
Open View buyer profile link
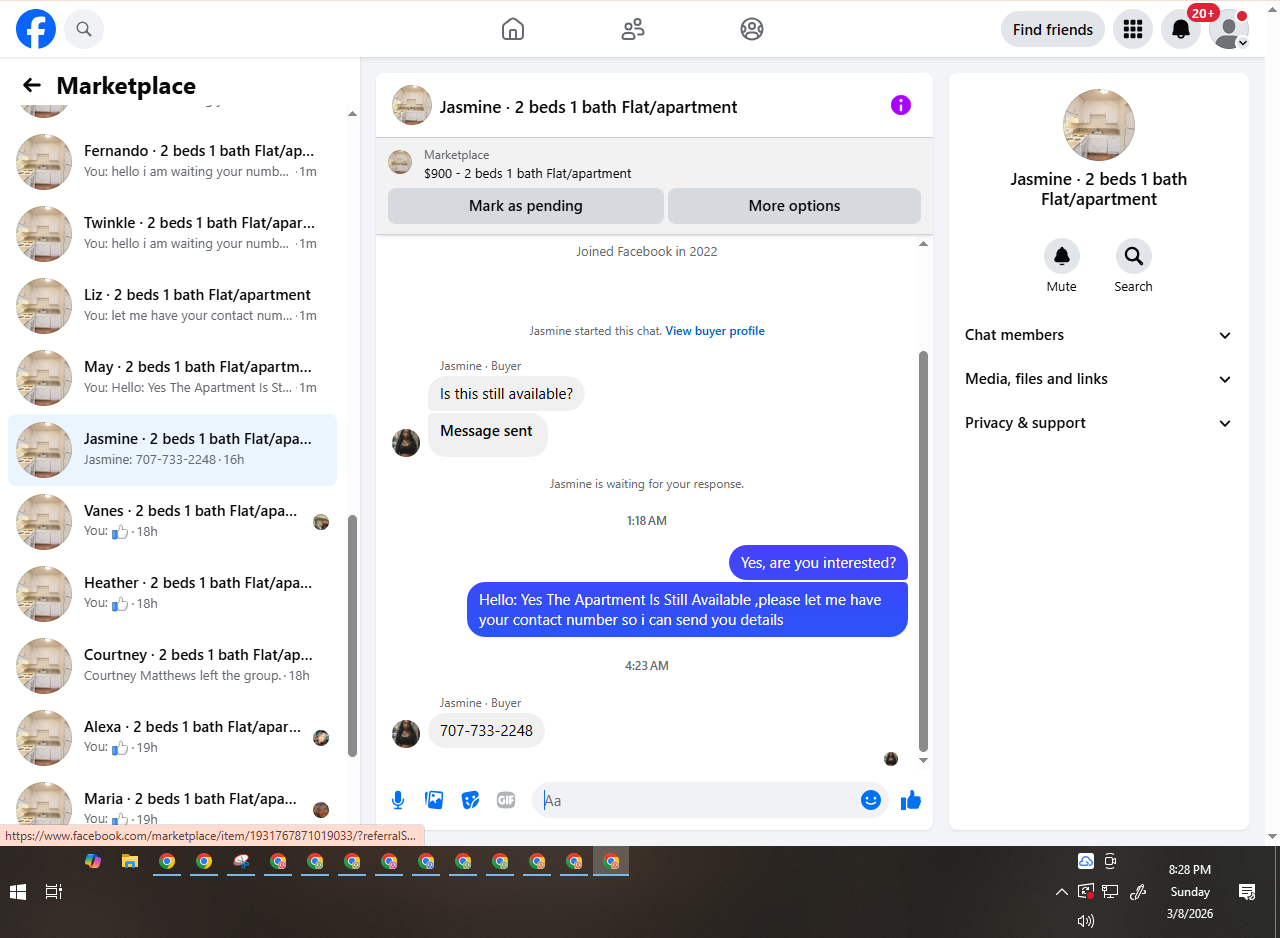pyautogui.click(x=715, y=331)
